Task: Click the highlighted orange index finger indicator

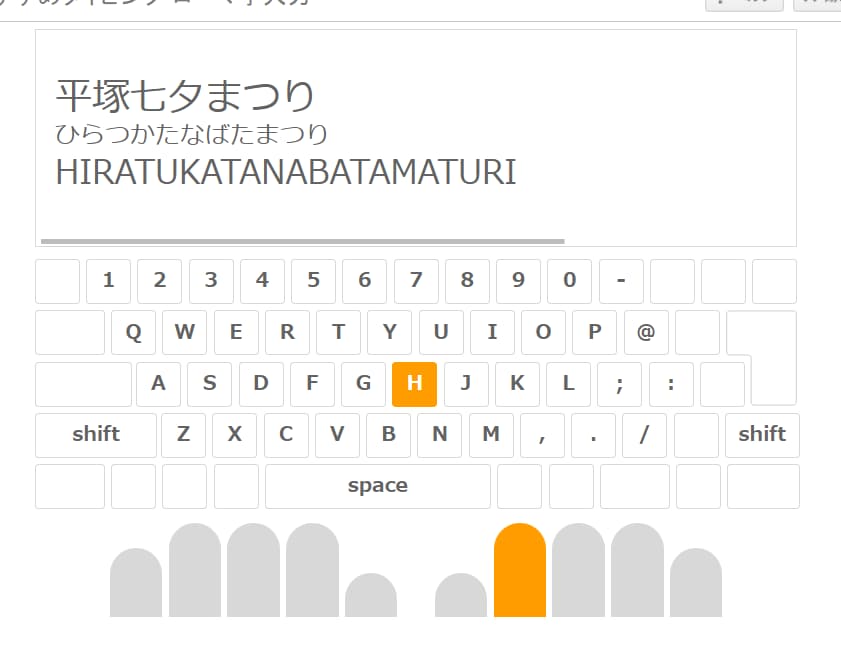Action: 520,570
